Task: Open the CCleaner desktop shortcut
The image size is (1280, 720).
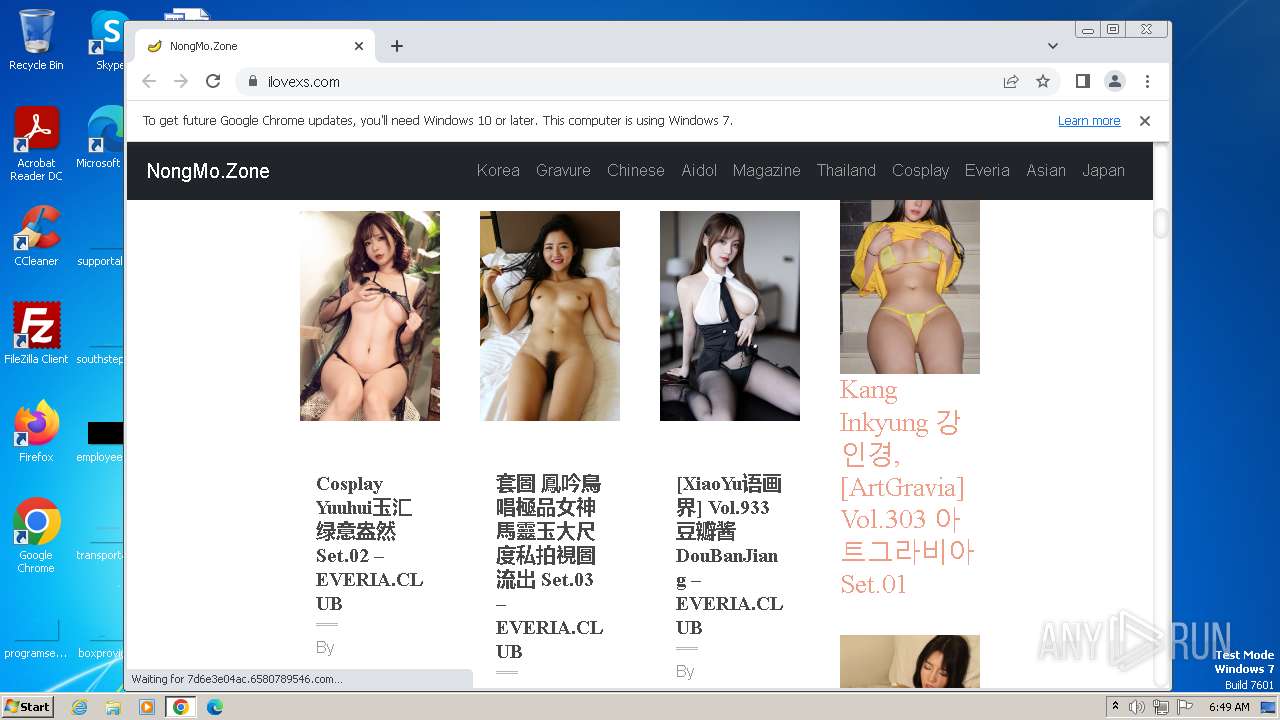Action: coord(36,236)
